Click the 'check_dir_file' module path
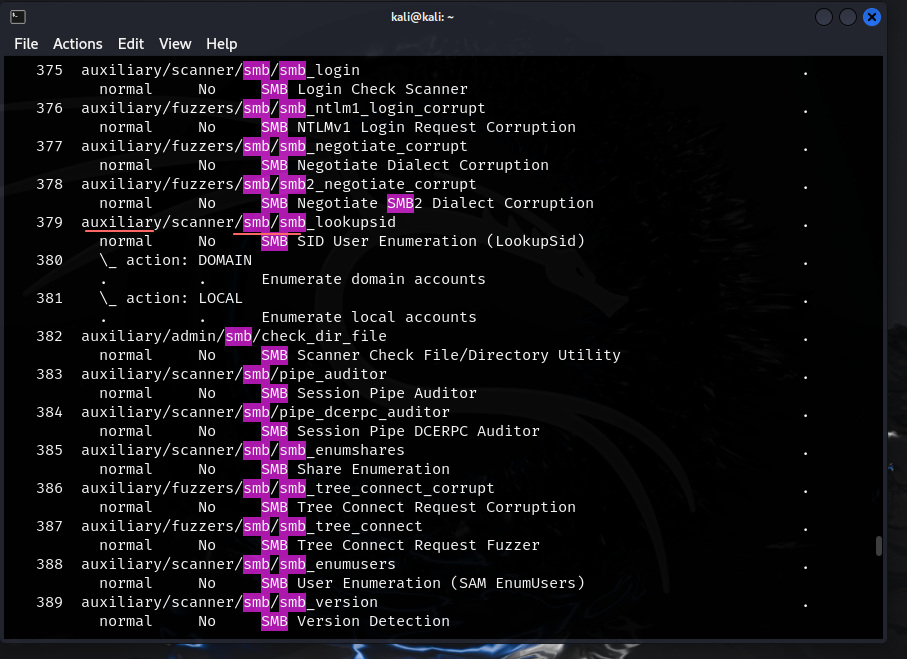The image size is (907, 659). [x=234, y=337]
